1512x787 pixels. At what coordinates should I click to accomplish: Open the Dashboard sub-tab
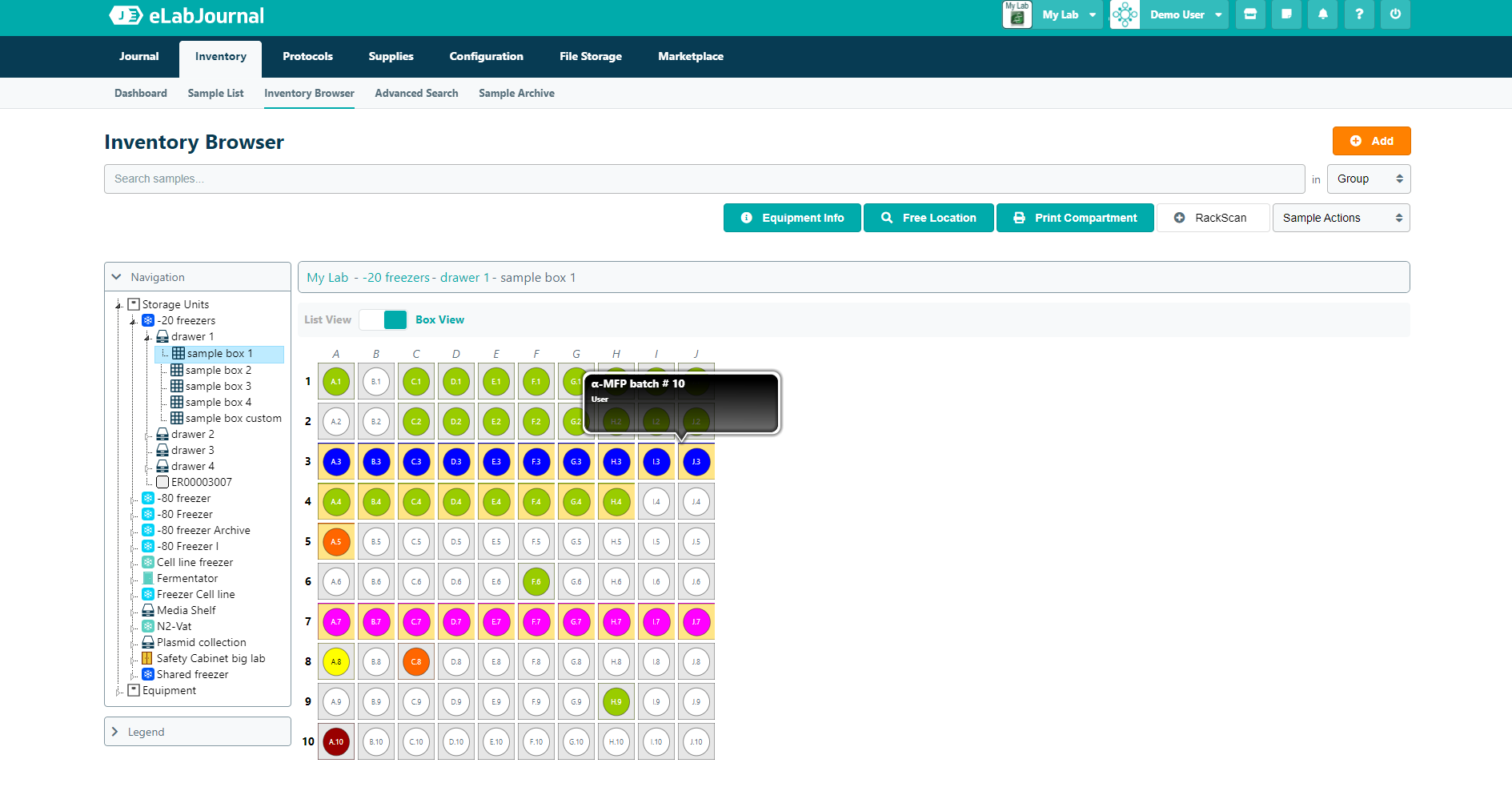[141, 93]
